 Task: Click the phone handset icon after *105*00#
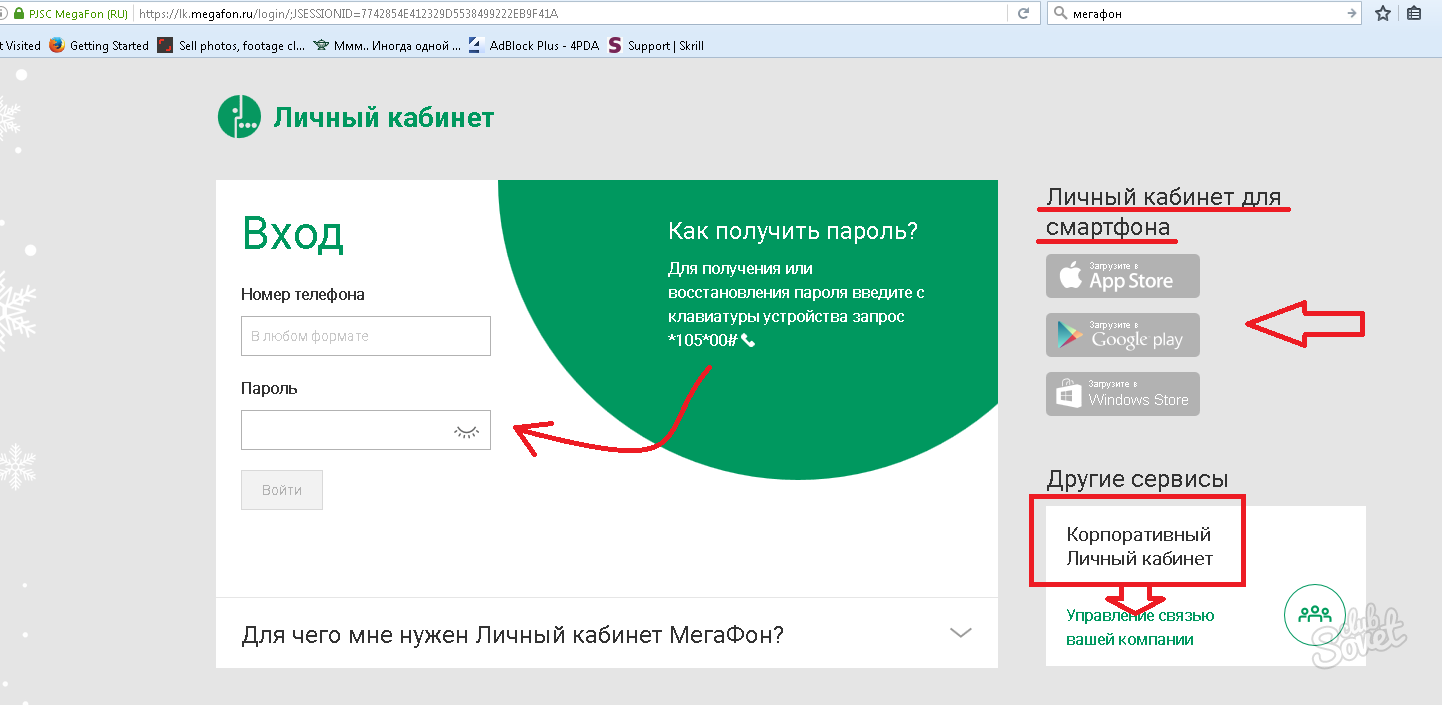pos(748,341)
